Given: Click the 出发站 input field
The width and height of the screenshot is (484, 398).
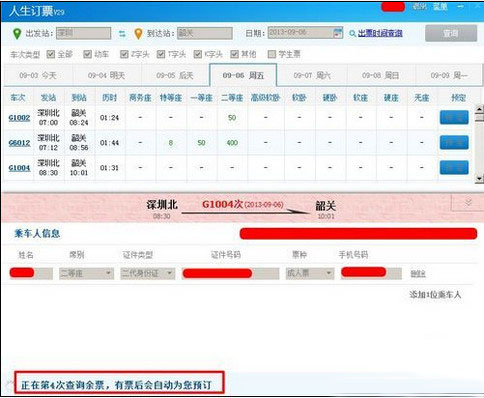Looking at the screenshot, I should pos(83,33).
